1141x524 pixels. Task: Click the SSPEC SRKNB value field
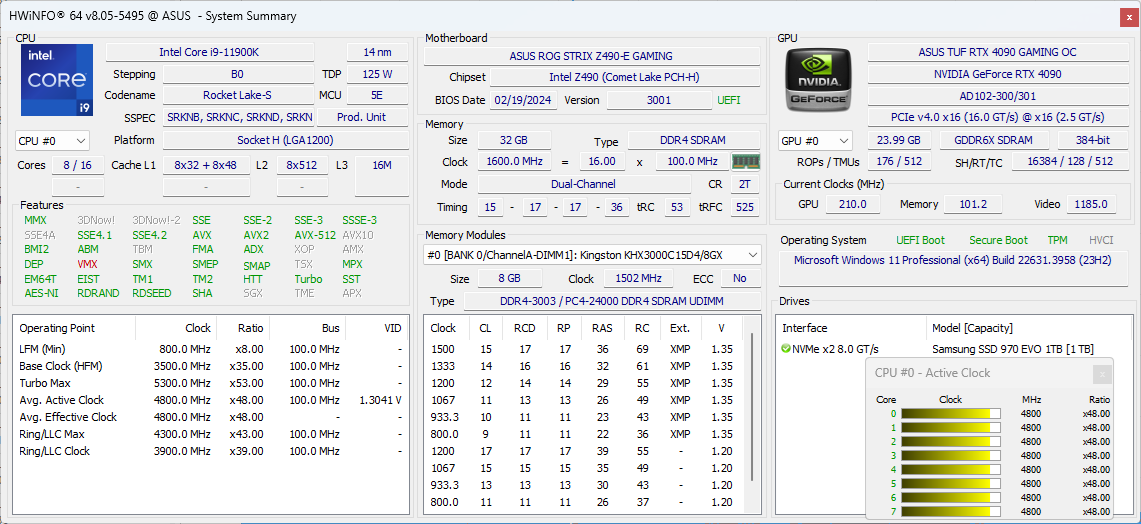pyautogui.click(x=238, y=117)
